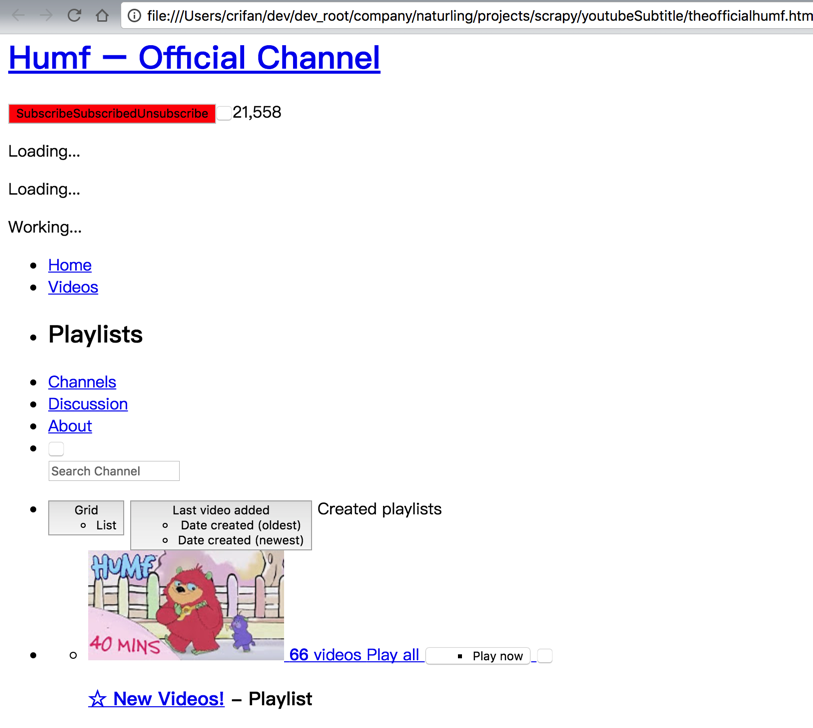Viewport: 813px width, 728px height.
Task: Click the 21,558 subscriber count
Action: click(x=257, y=113)
